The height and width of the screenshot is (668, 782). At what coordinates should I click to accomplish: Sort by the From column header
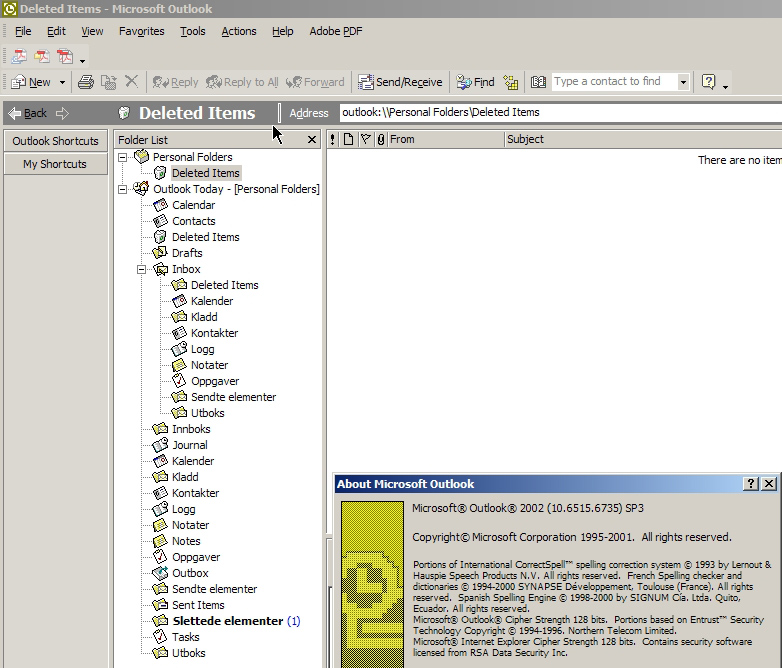[x=446, y=139]
